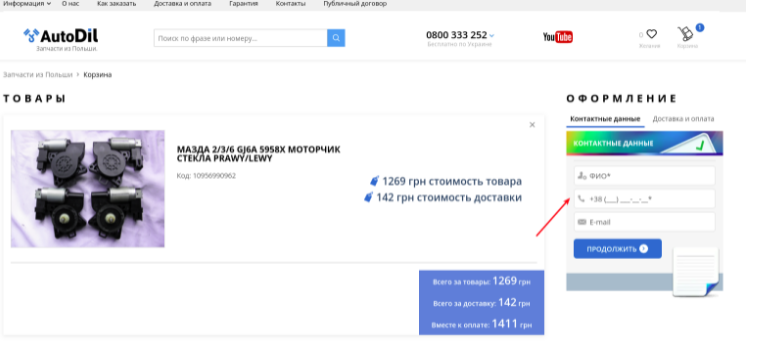Click the ПРОДОЛЖИТЬ button
This screenshot has width=770, height=361.
[617, 249]
